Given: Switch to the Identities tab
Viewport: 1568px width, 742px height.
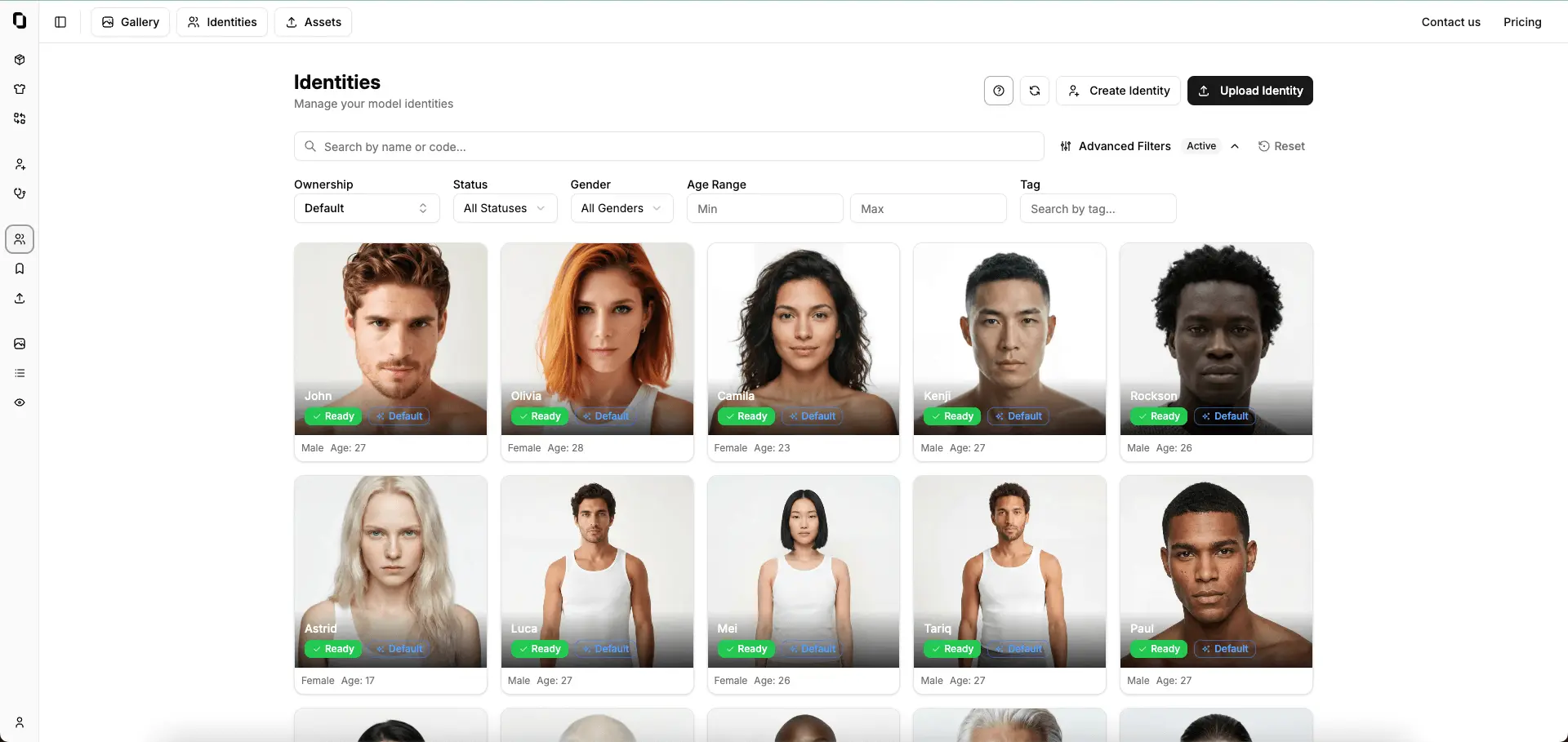Looking at the screenshot, I should point(222,22).
